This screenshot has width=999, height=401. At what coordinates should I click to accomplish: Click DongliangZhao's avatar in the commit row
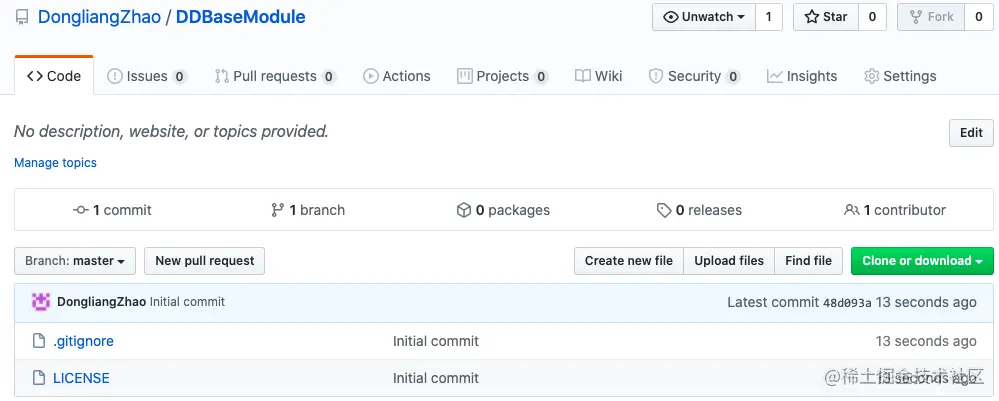41,302
